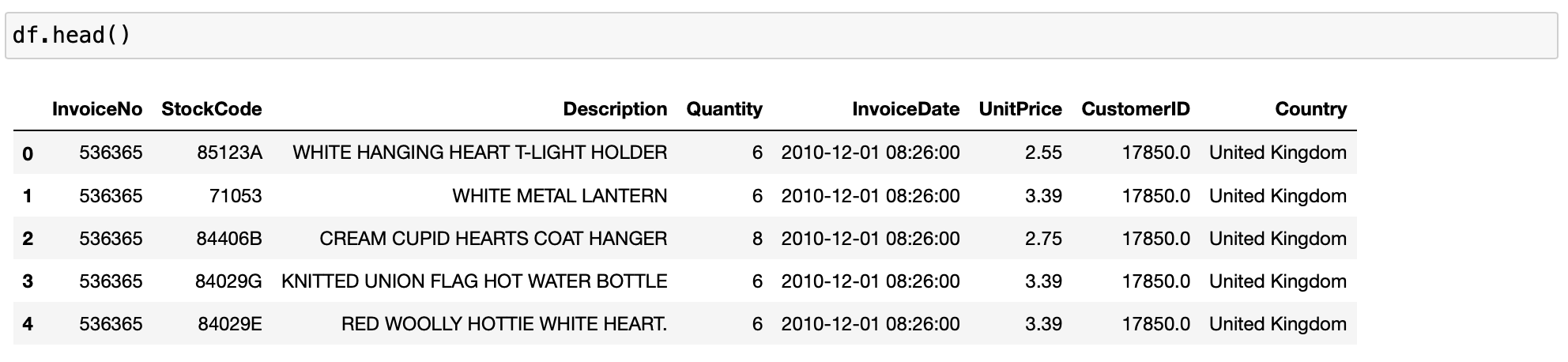Select the 71053 stock code cell
Screen dimensions: 1568x362
pos(235,196)
